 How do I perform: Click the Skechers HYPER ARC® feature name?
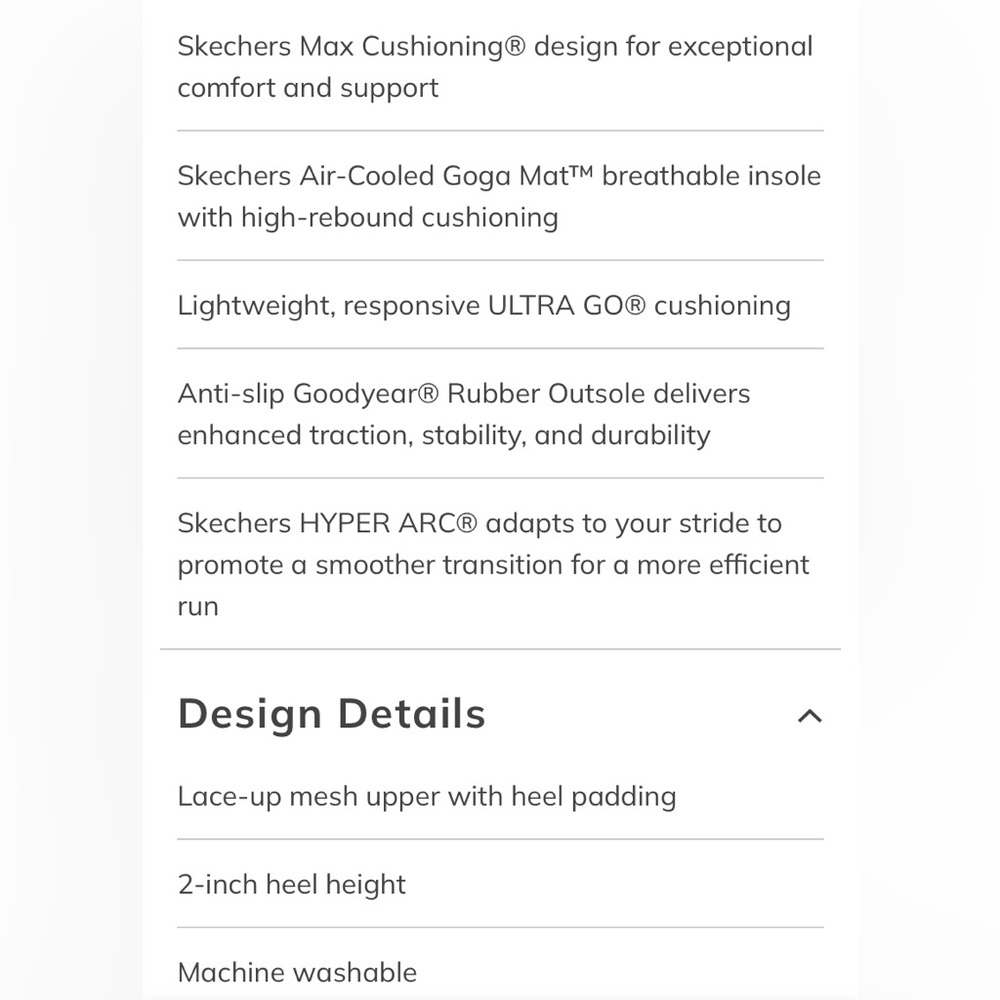click(327, 524)
